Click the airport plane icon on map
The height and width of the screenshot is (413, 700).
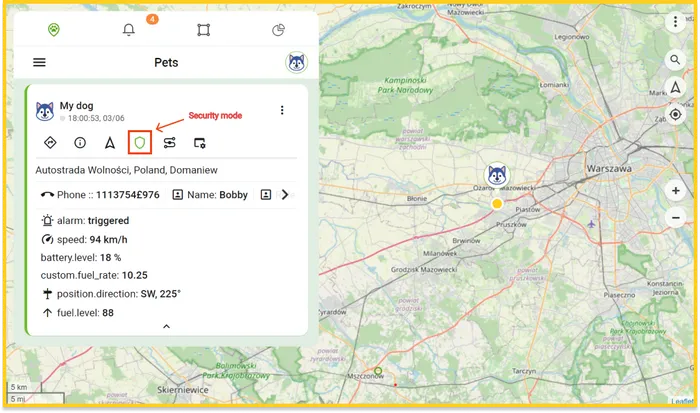pos(591,224)
